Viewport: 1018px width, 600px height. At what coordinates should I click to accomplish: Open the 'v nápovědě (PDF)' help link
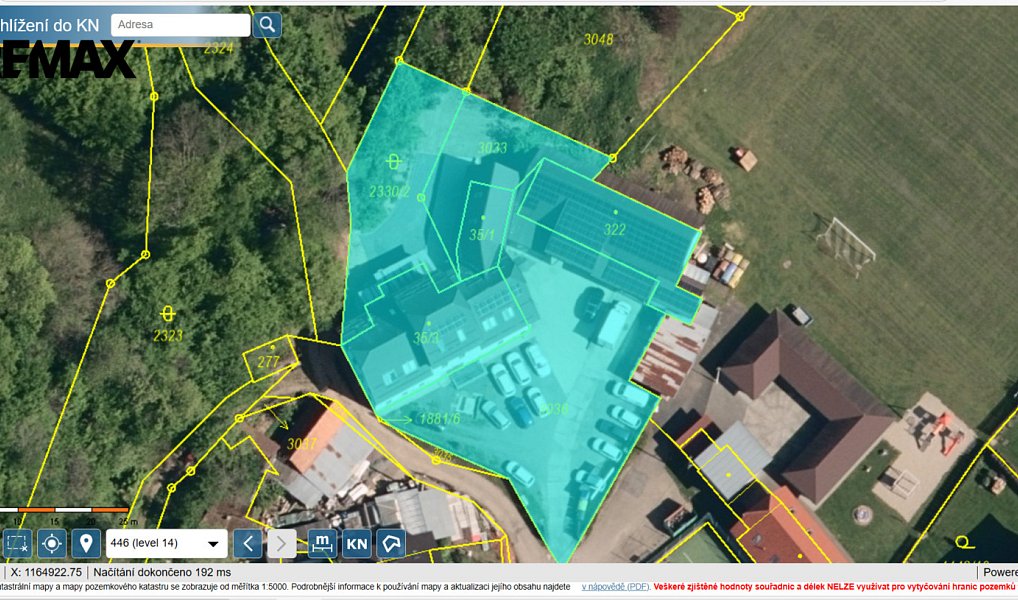pyautogui.click(x=615, y=587)
